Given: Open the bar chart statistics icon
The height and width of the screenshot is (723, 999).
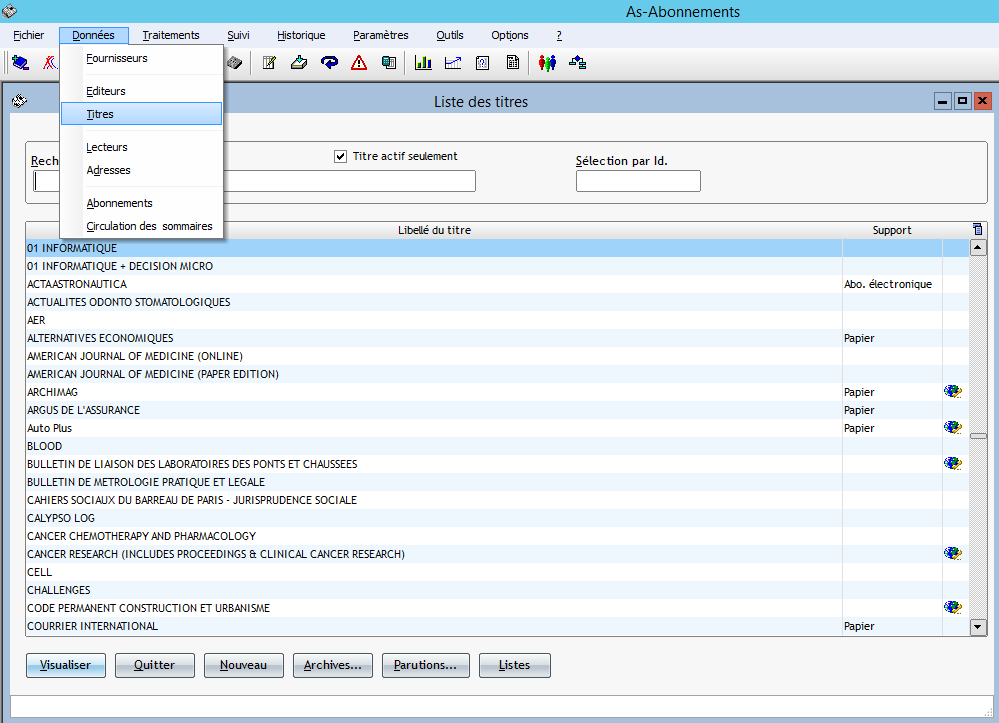Looking at the screenshot, I should click(423, 62).
